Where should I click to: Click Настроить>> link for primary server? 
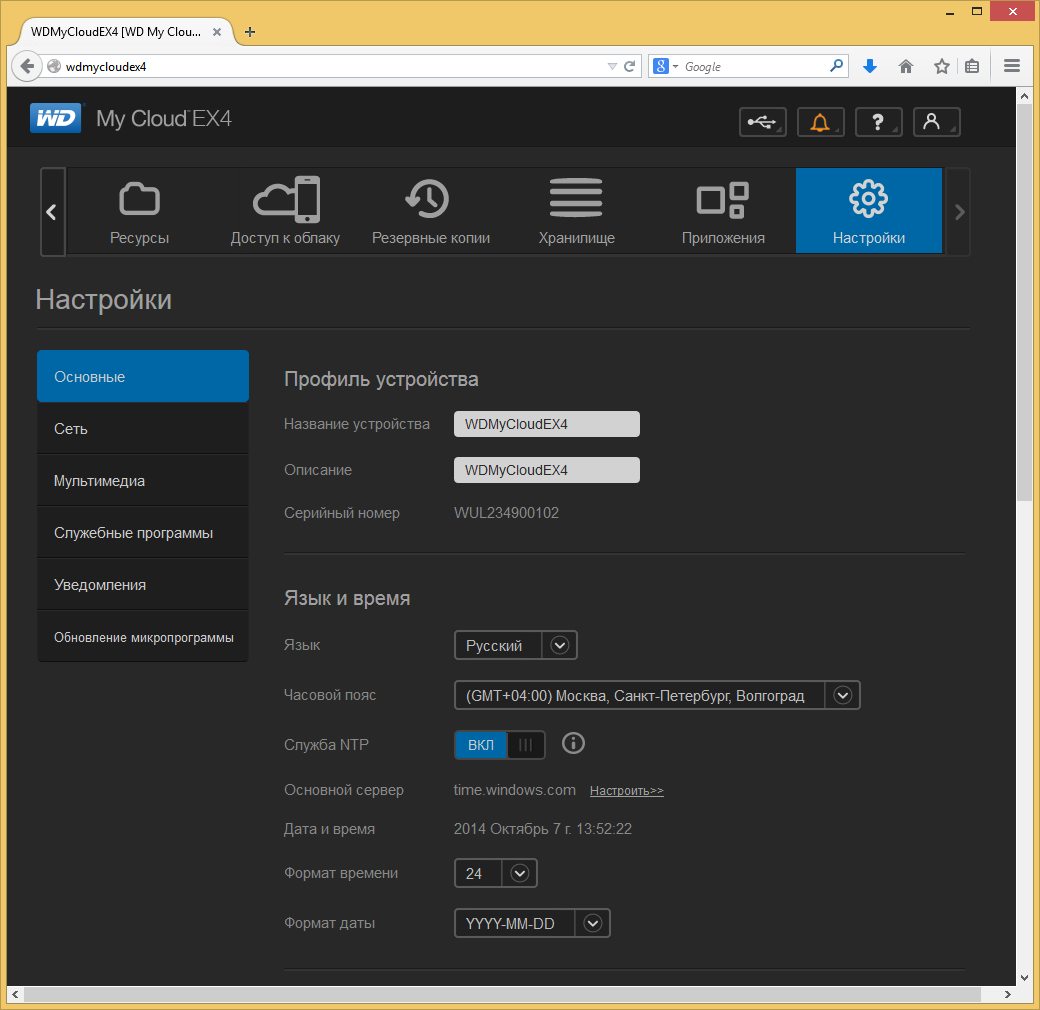click(626, 790)
